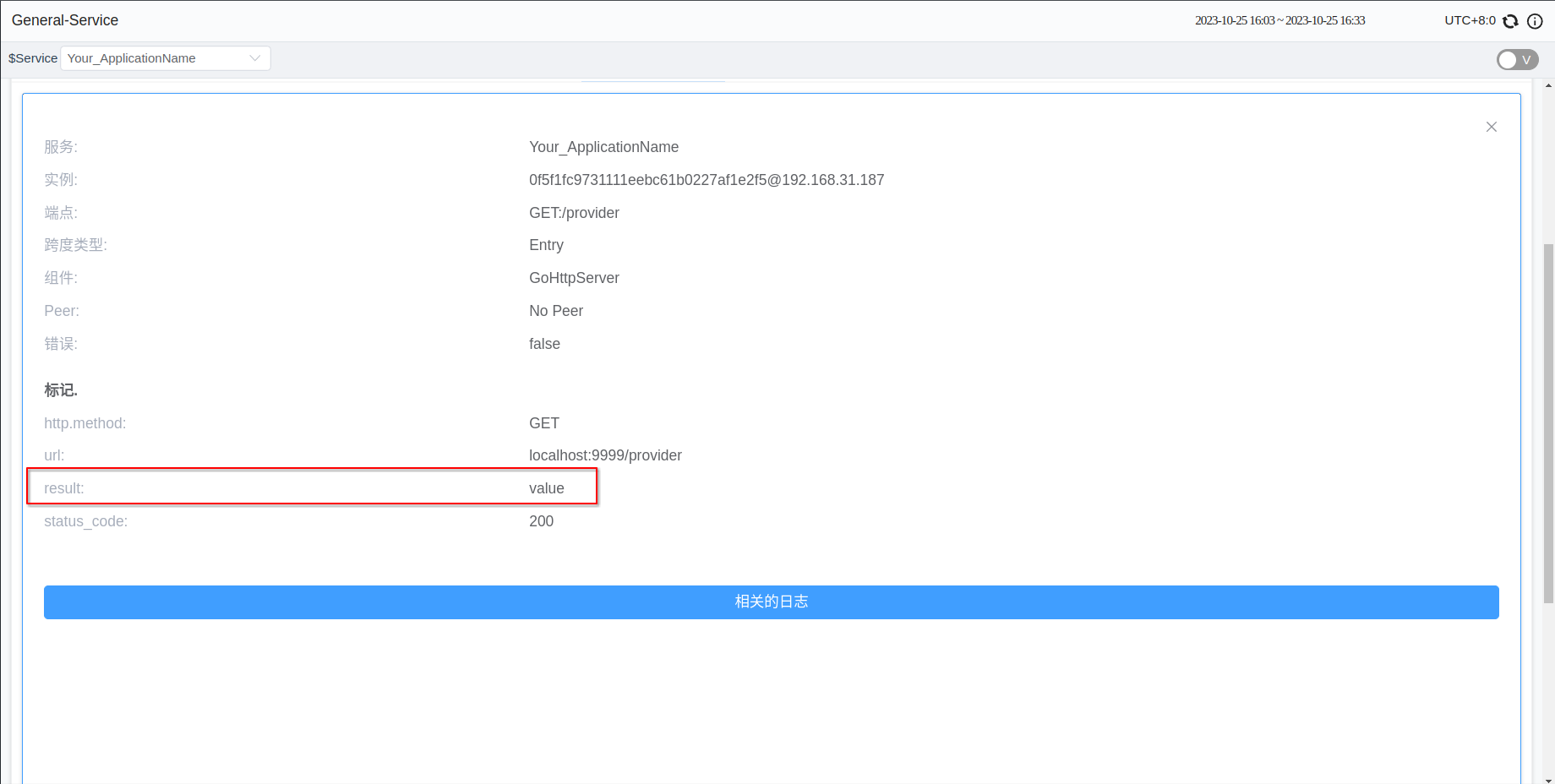Close the span detail panel
This screenshot has height=784, width=1555.
pos(1491,127)
